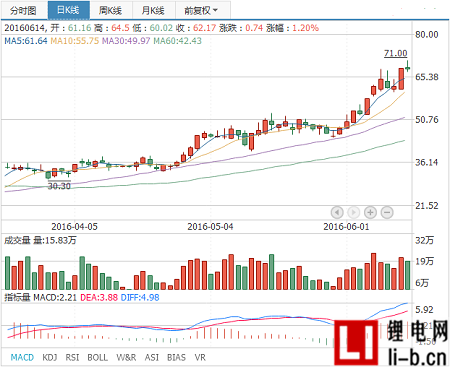The width and height of the screenshot is (450, 367).
Task: Click the chart scroll-left arrow icon
Action: (337, 212)
